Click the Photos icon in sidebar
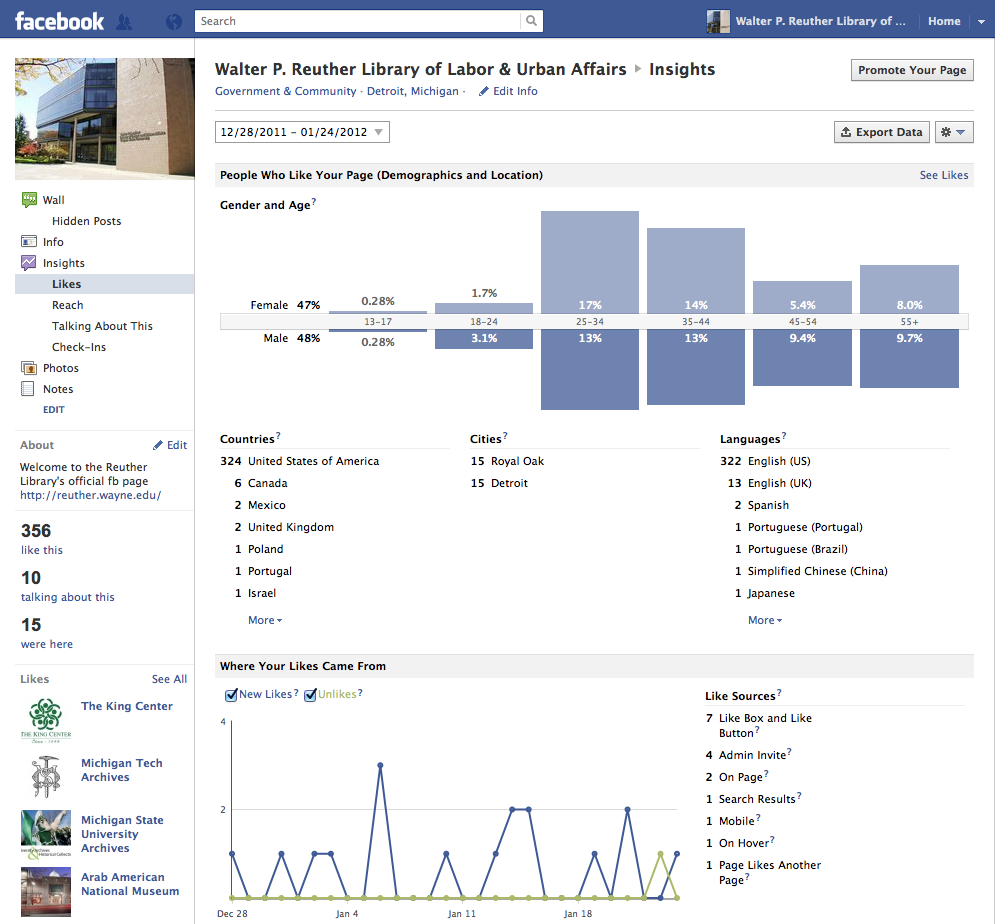This screenshot has height=924, width=995. [29, 368]
